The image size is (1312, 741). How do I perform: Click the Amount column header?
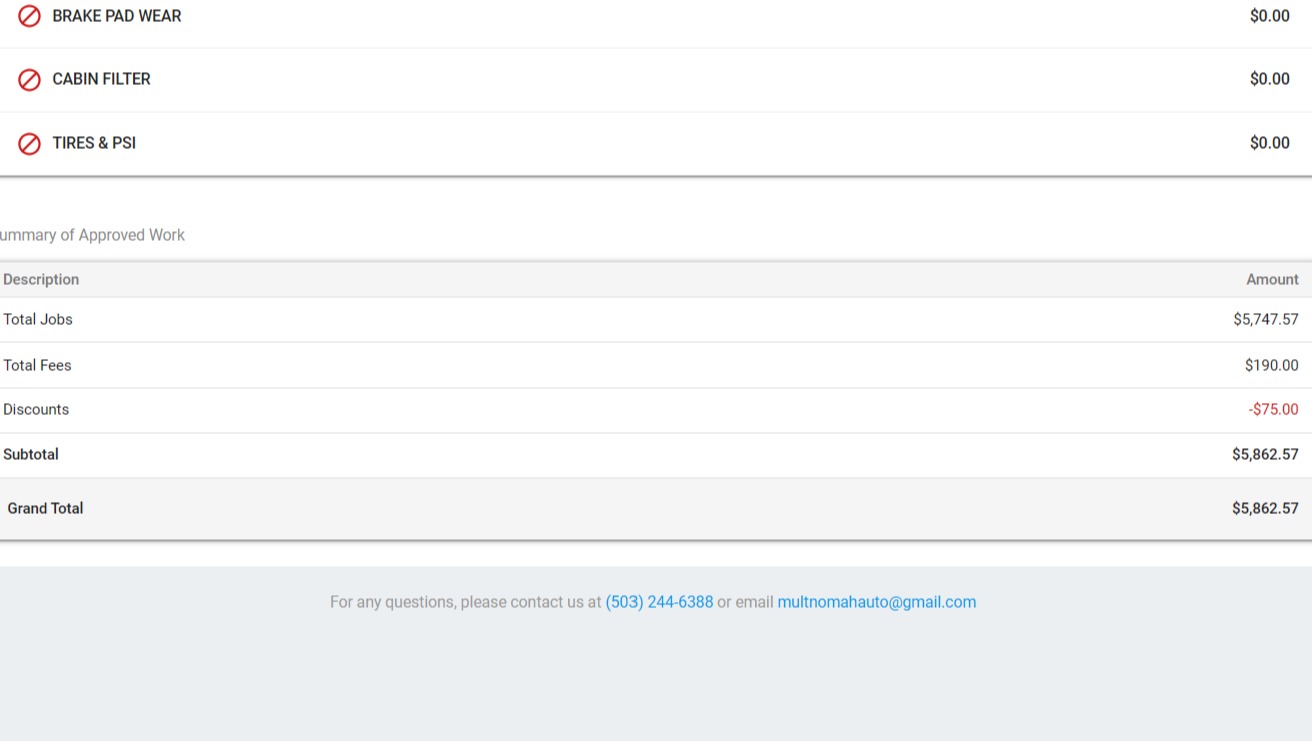click(1272, 280)
